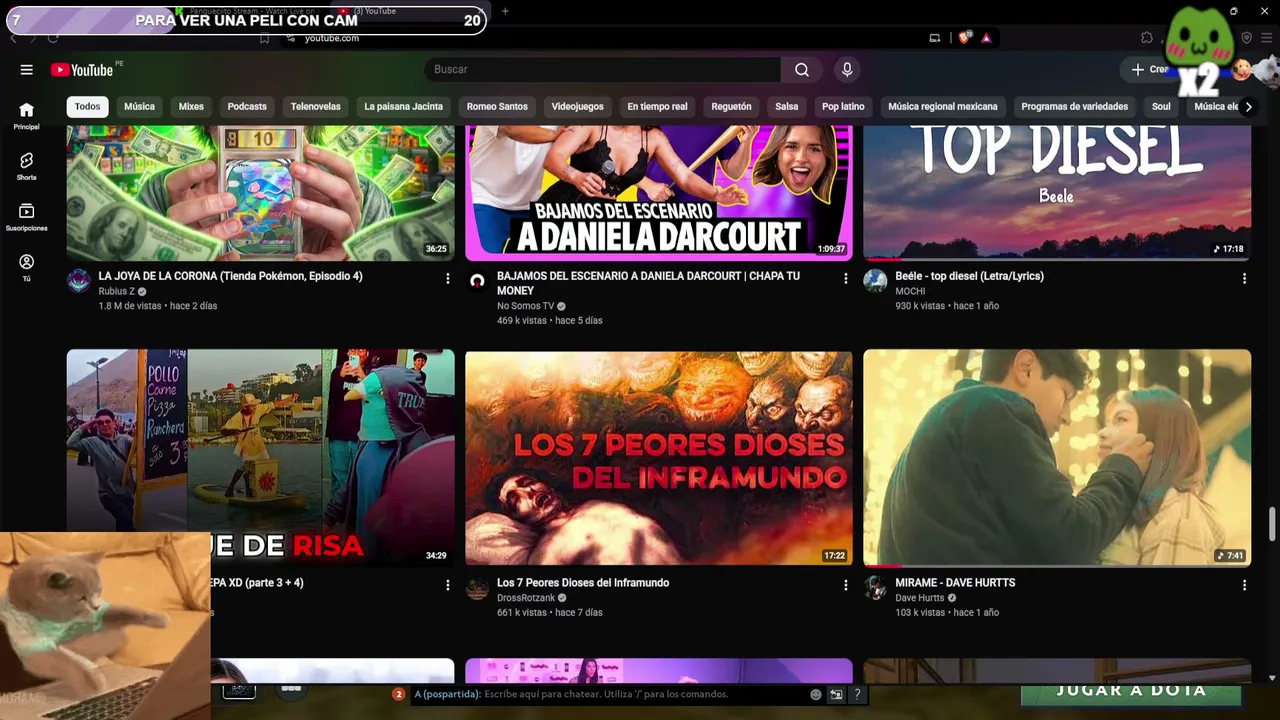The width and height of the screenshot is (1280, 720).
Task: Open the Tú profile section
Action: [x=27, y=267]
